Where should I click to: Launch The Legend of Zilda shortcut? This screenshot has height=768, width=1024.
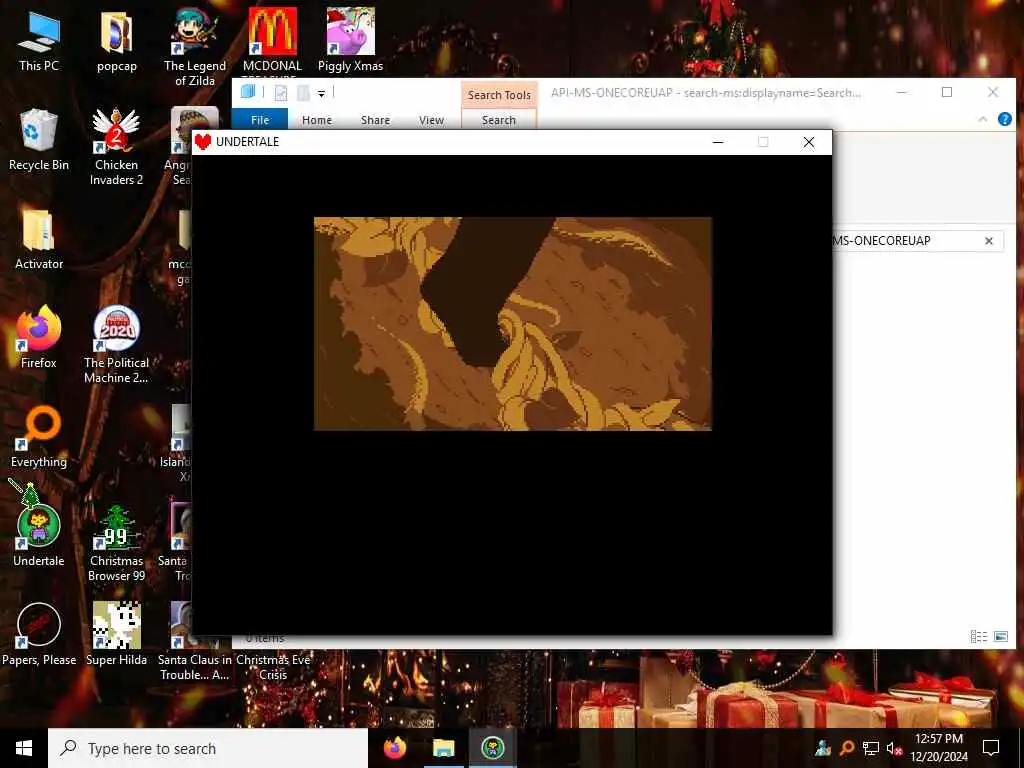coord(195,48)
